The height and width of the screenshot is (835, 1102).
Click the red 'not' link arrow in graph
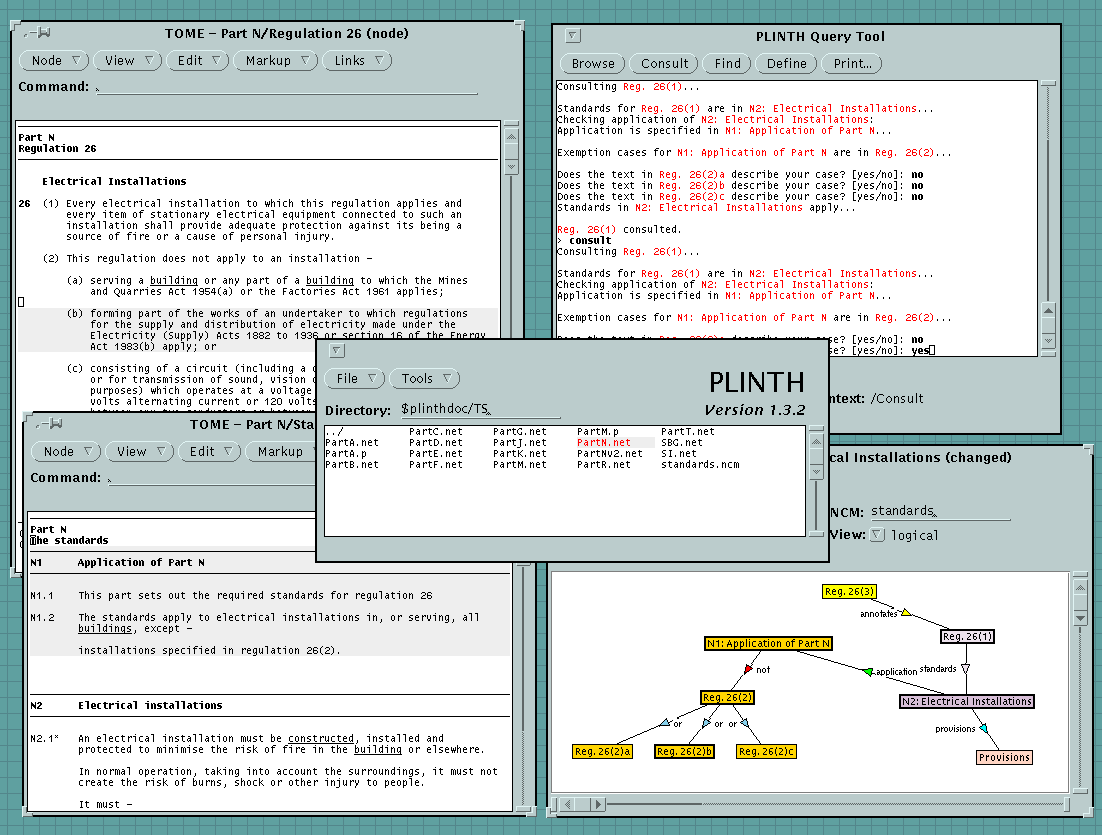point(748,669)
